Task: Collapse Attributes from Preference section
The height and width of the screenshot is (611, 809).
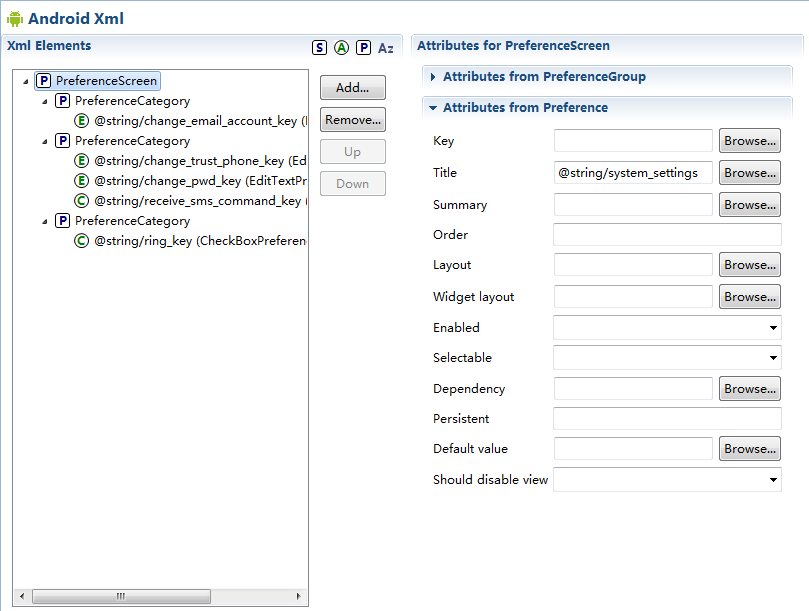Action: point(433,108)
